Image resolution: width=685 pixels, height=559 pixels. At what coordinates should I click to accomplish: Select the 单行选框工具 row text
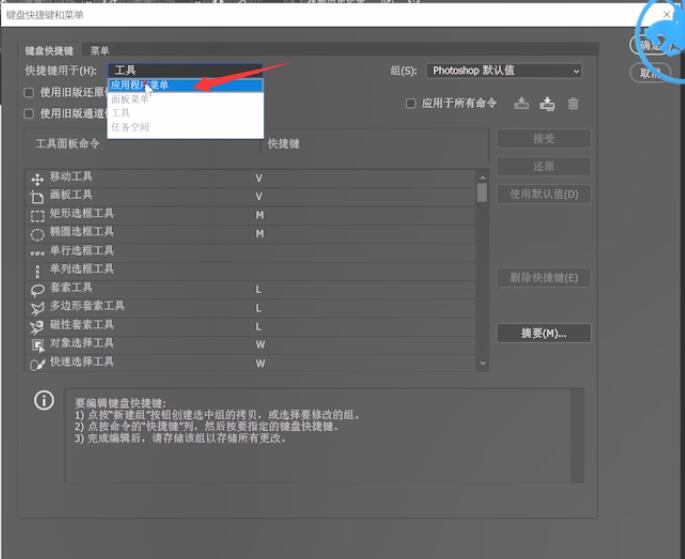pyautogui.click(x=82, y=251)
